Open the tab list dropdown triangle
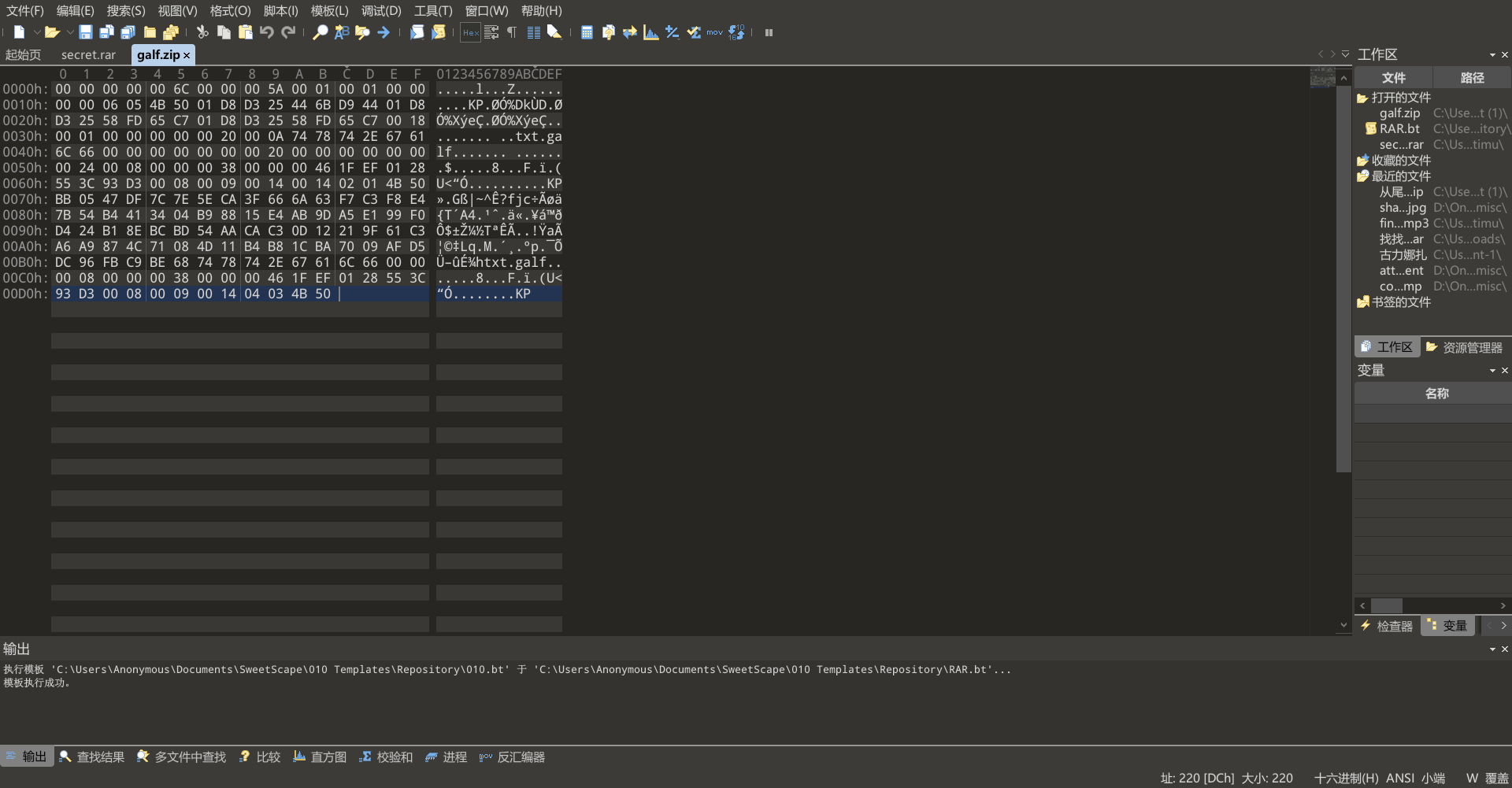Screen dimensions: 1512x788 point(1346,54)
